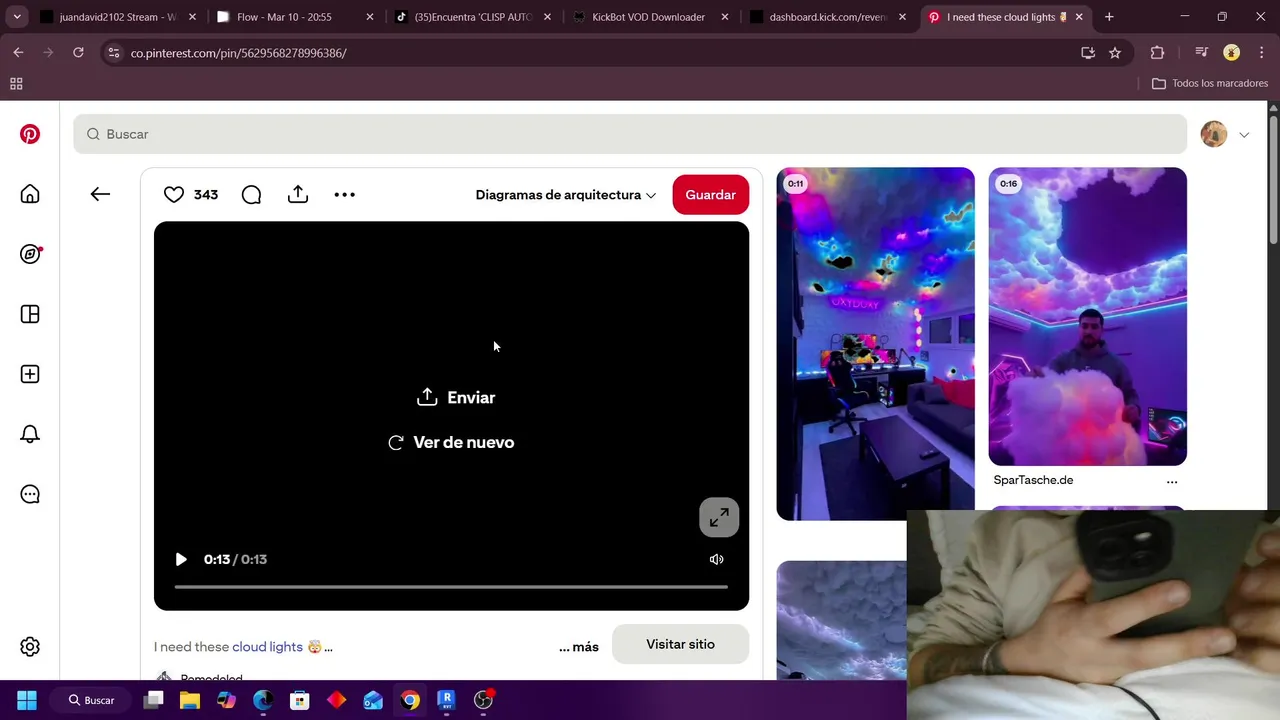Switch to Encuentra CLISP TikTok tab
Viewport: 1280px width, 720px height.
471,17
